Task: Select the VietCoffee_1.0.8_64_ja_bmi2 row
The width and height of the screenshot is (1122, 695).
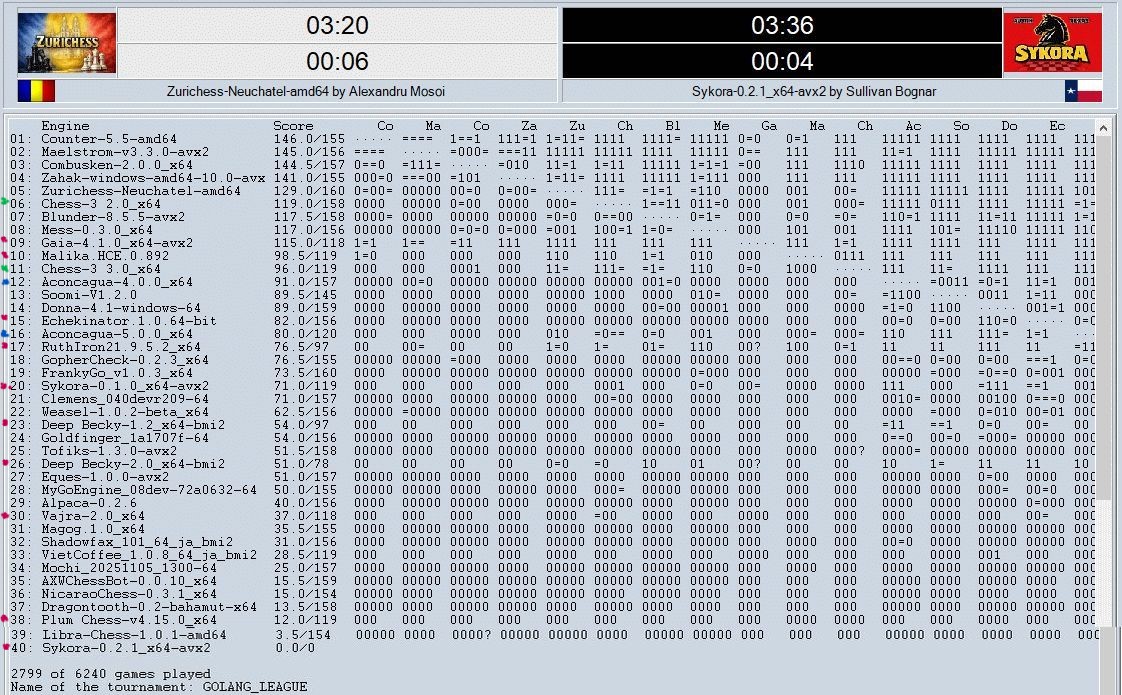Action: 552,555
